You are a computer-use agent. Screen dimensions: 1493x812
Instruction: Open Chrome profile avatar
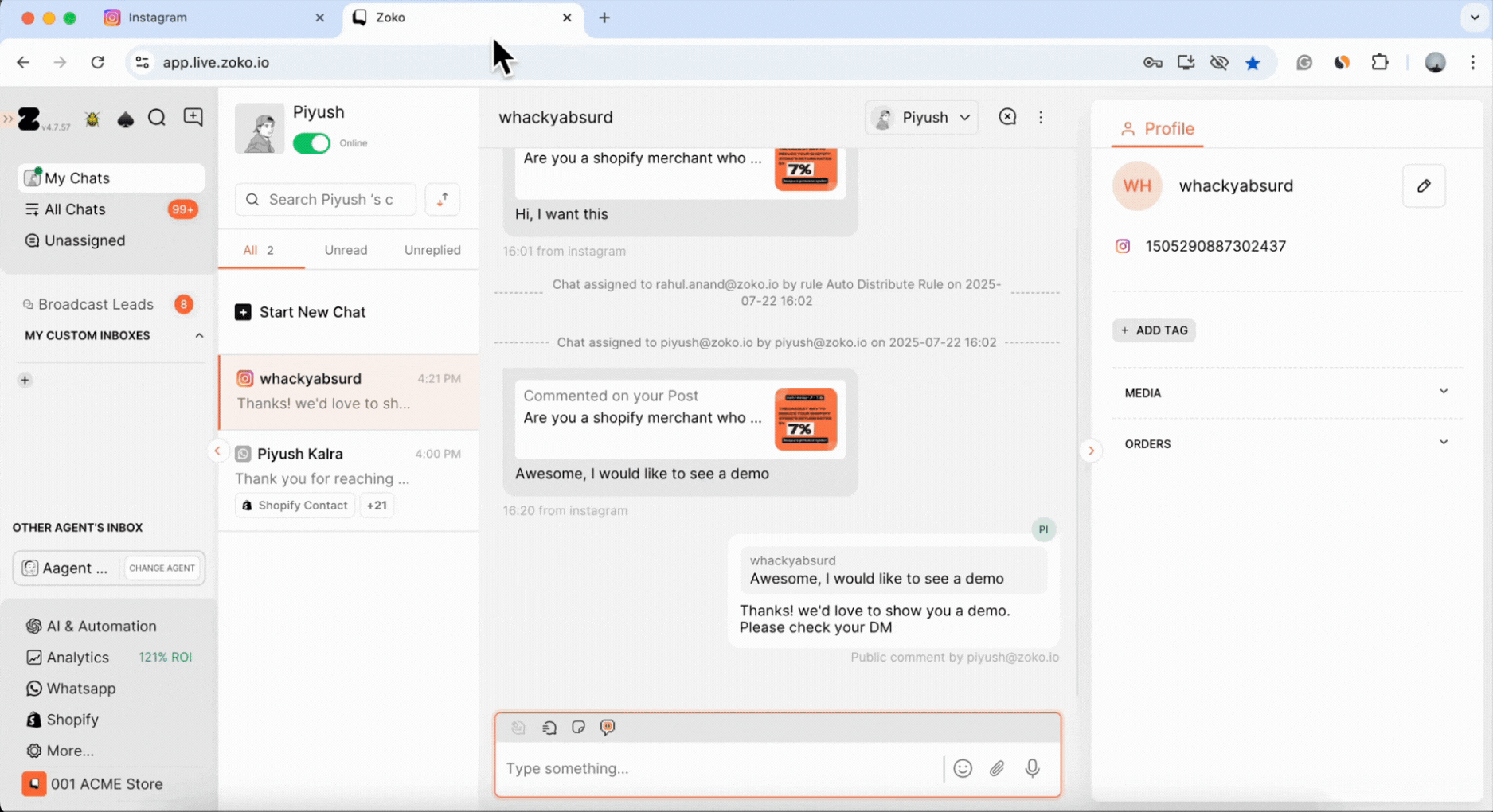point(1435,62)
